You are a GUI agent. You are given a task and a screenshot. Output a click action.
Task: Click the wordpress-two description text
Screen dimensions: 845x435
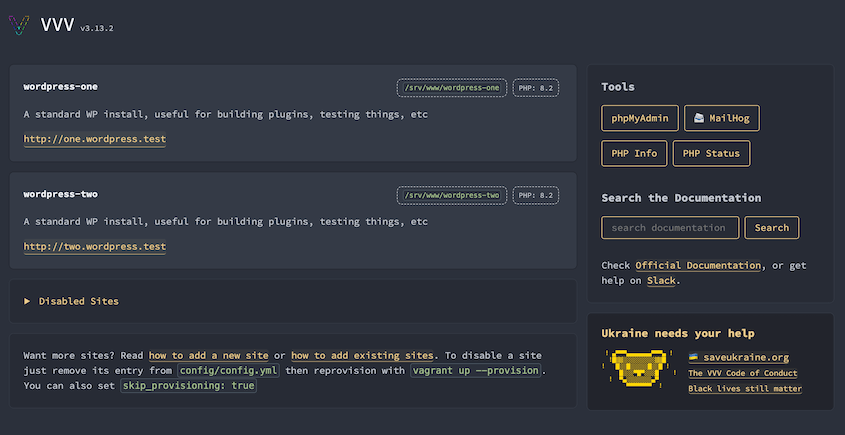point(225,222)
